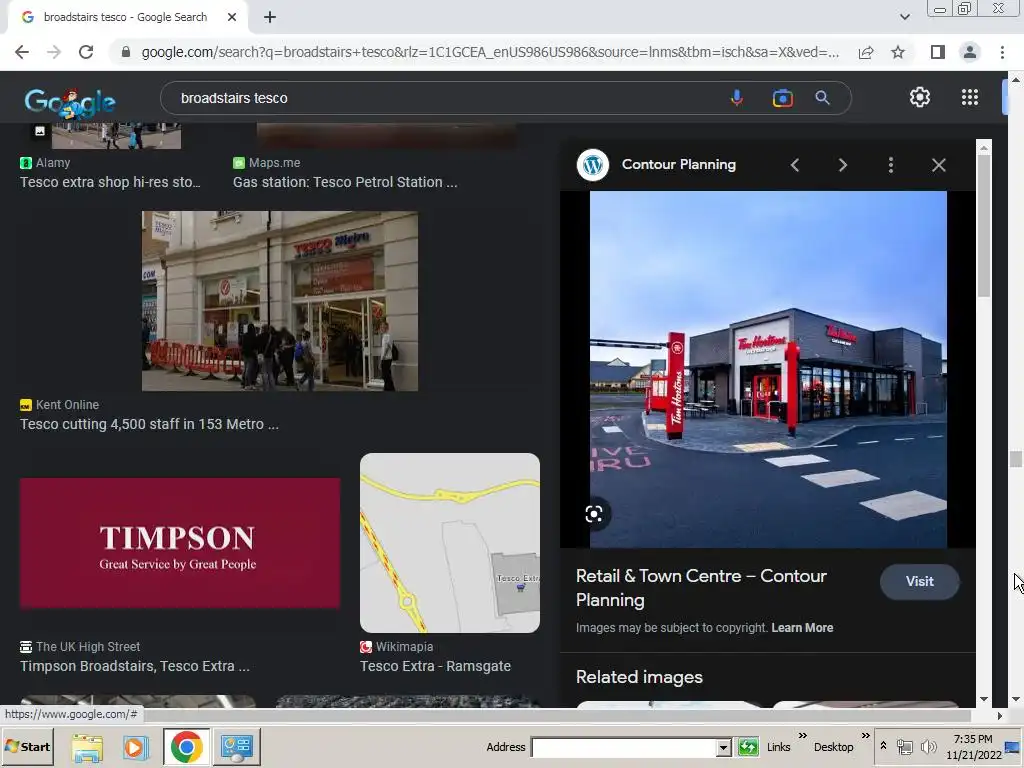Open the Chrome side panel
This screenshot has width=1024, height=768.
[x=938, y=52]
